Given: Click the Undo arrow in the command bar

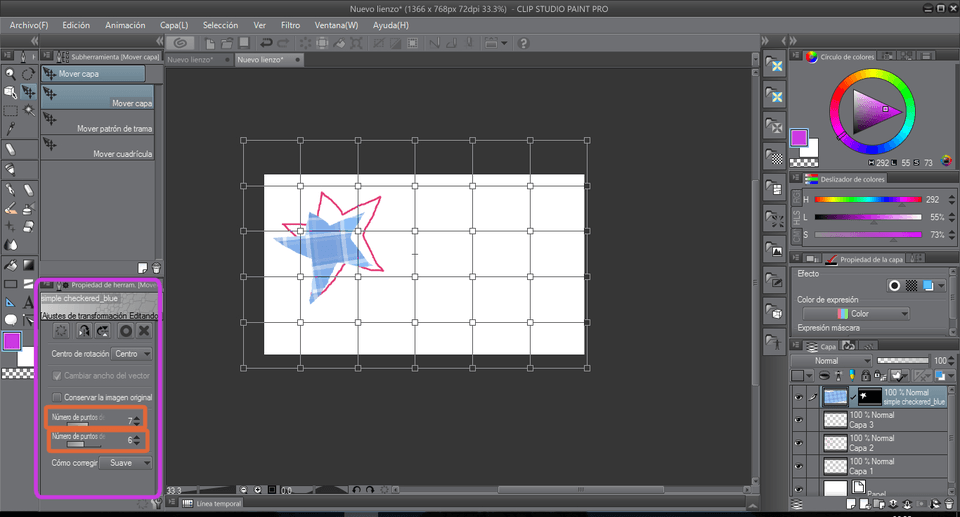Looking at the screenshot, I should tap(266, 42).
